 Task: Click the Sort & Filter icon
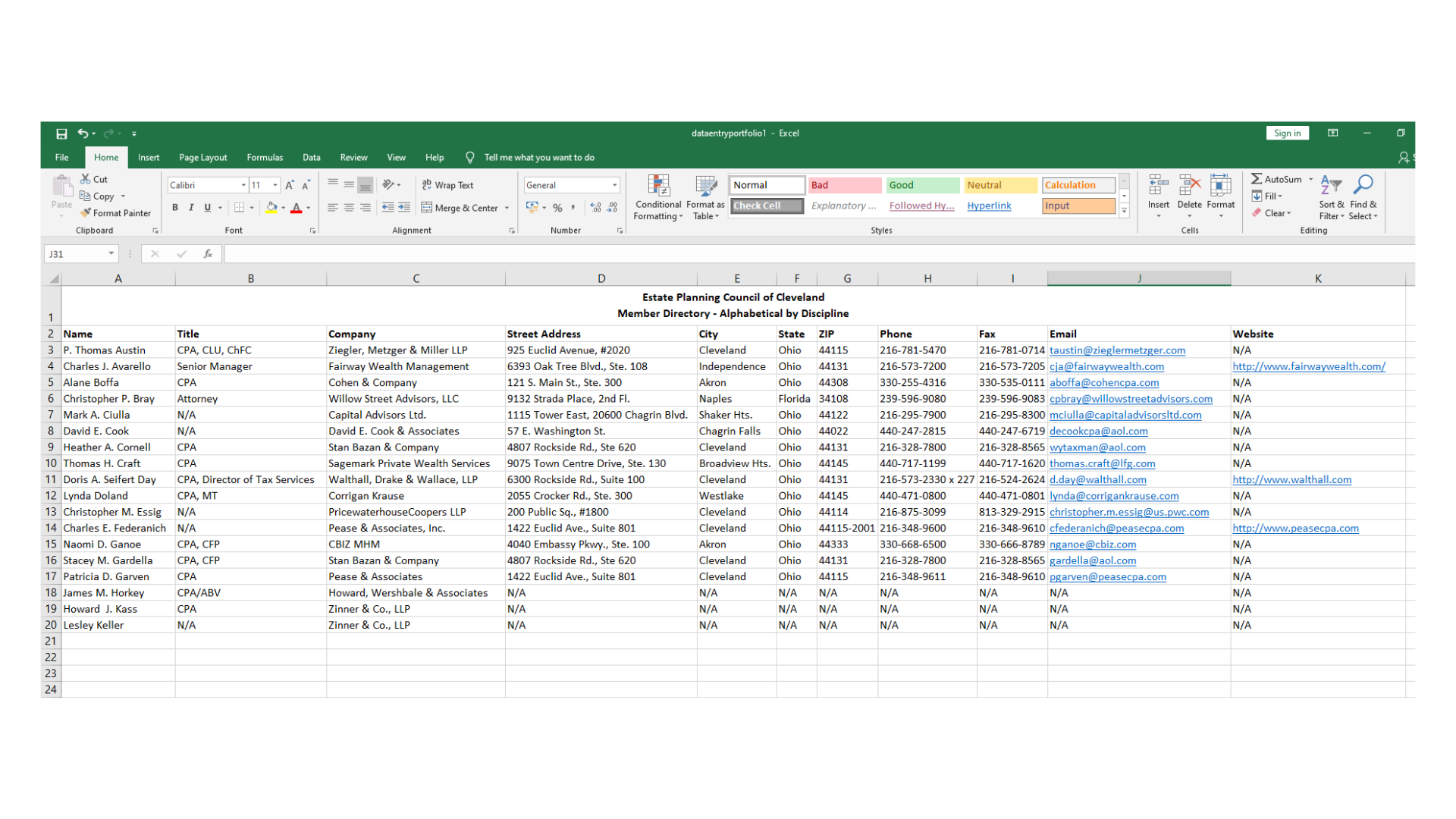[1330, 186]
